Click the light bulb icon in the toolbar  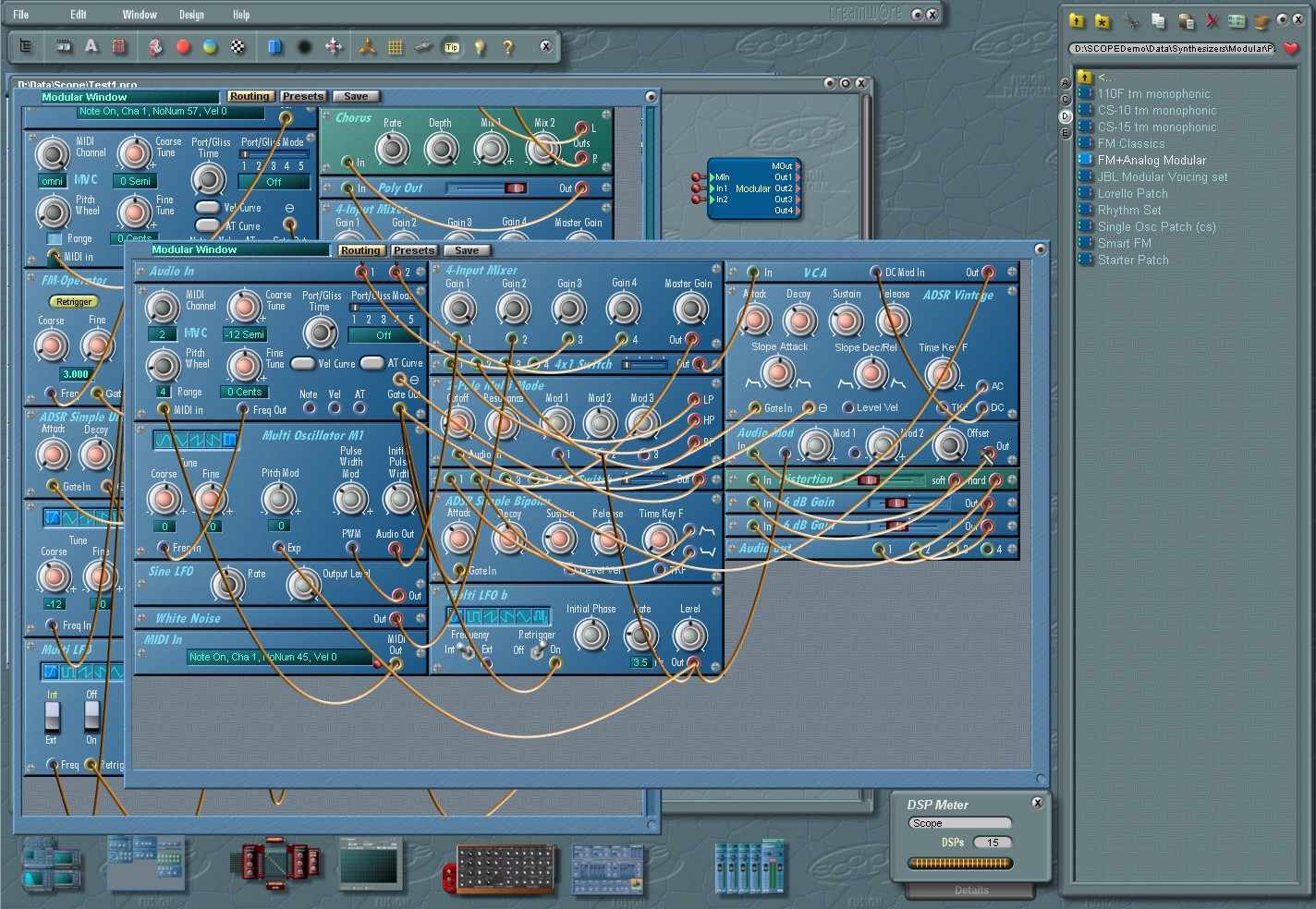pos(480,46)
